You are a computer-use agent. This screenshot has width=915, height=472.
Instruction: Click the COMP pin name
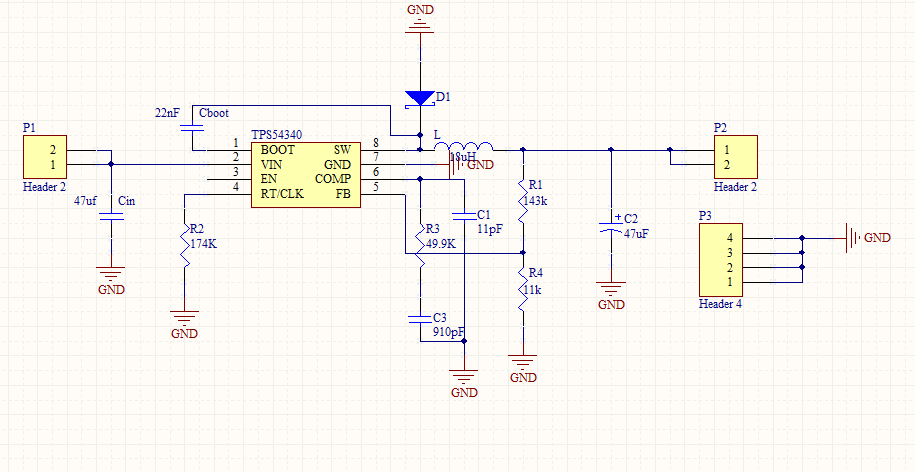pos(333,179)
